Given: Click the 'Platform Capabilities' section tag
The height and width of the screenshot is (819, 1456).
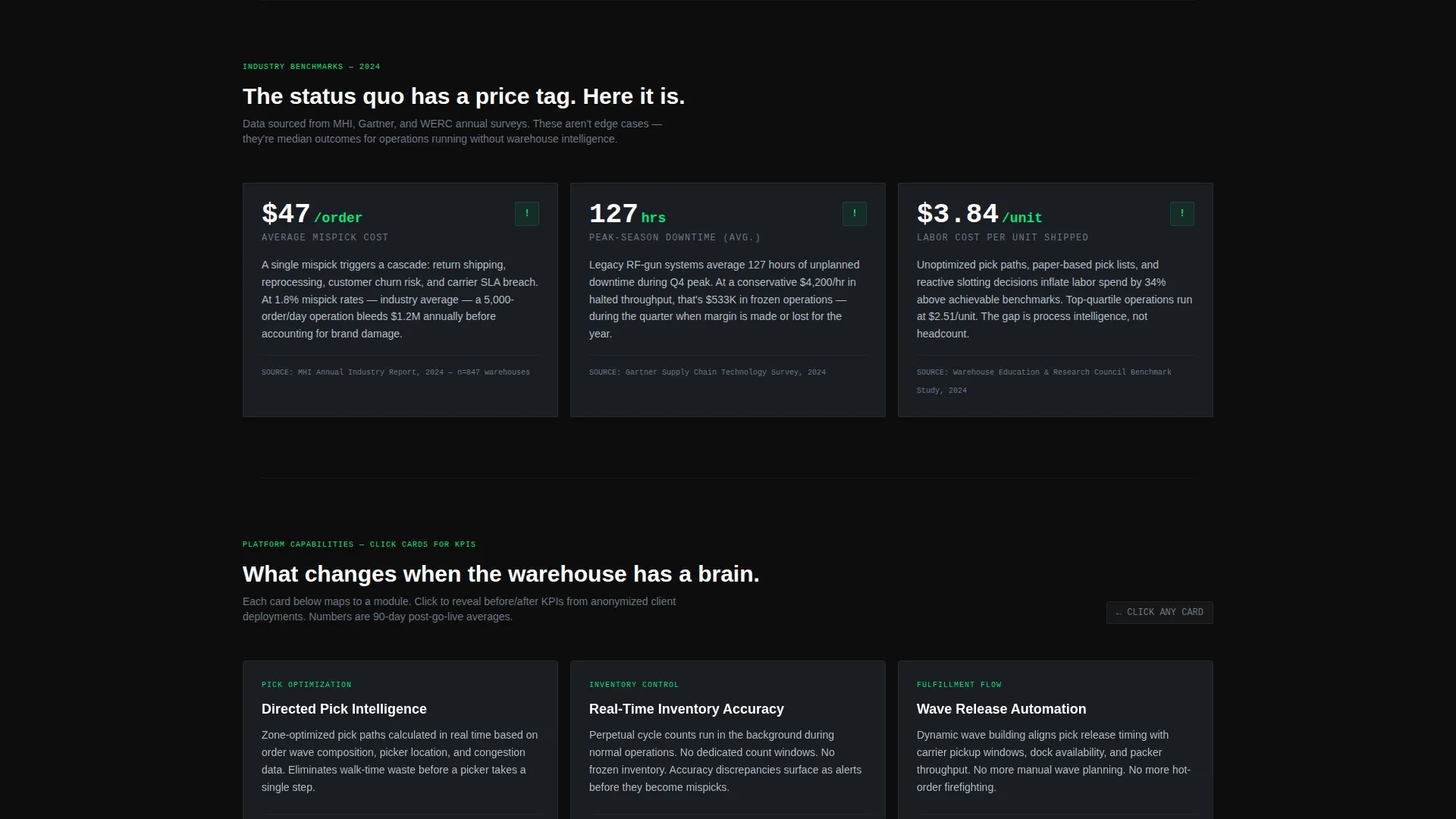Looking at the screenshot, I should pos(359,544).
